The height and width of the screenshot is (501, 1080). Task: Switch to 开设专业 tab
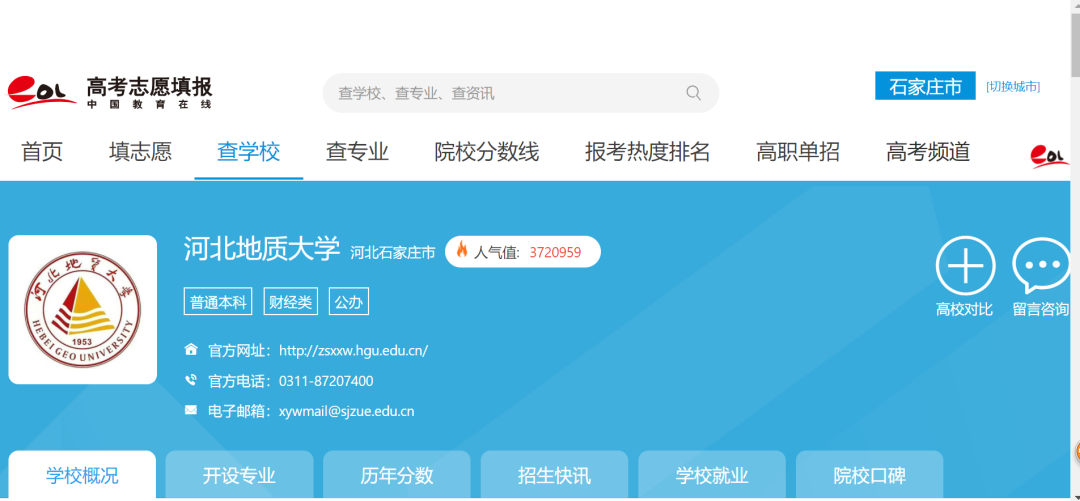point(239,475)
